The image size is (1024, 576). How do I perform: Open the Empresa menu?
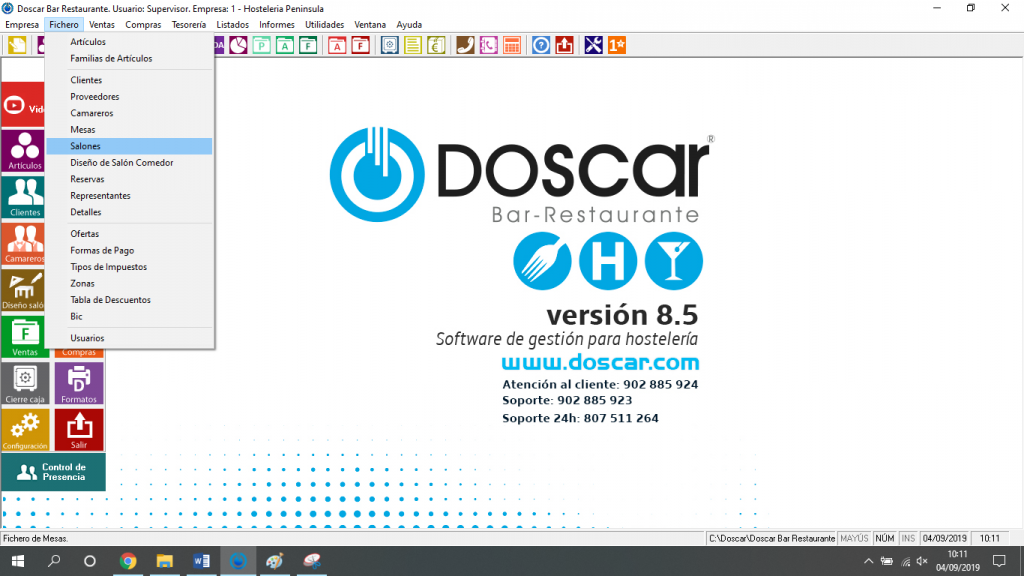click(x=22, y=24)
